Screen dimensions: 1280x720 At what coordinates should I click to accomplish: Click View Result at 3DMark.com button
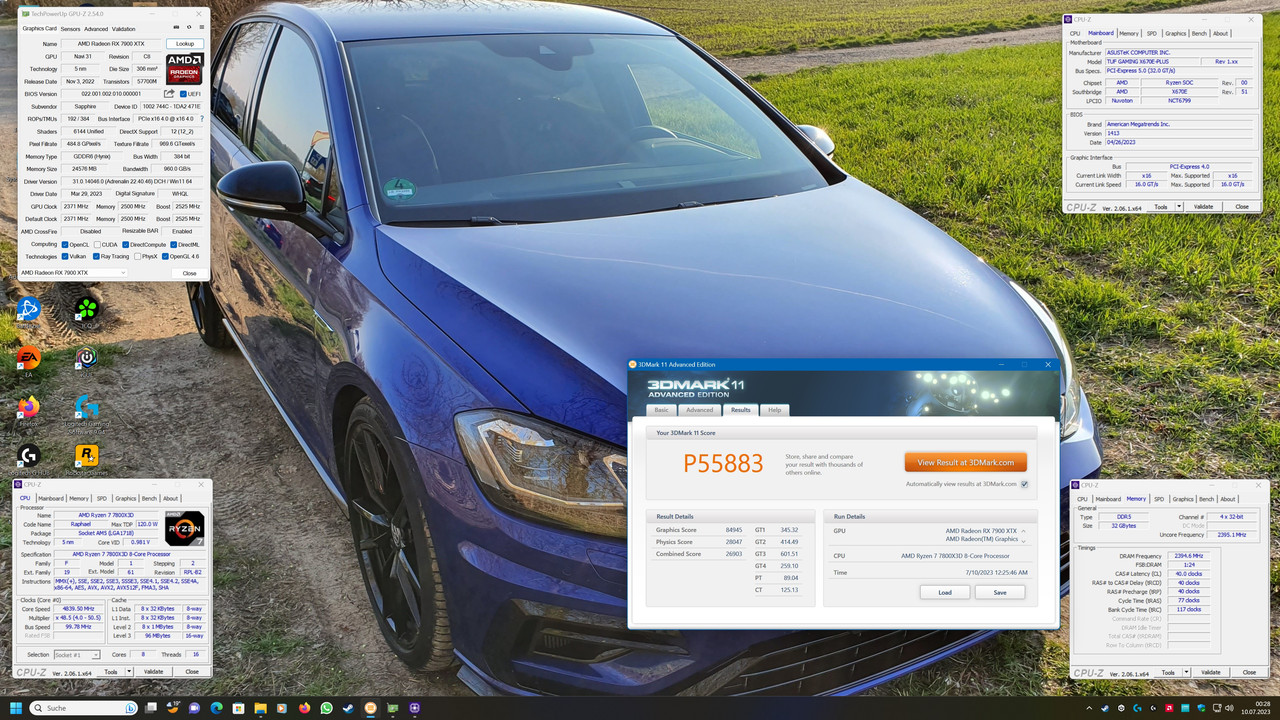click(x=966, y=462)
